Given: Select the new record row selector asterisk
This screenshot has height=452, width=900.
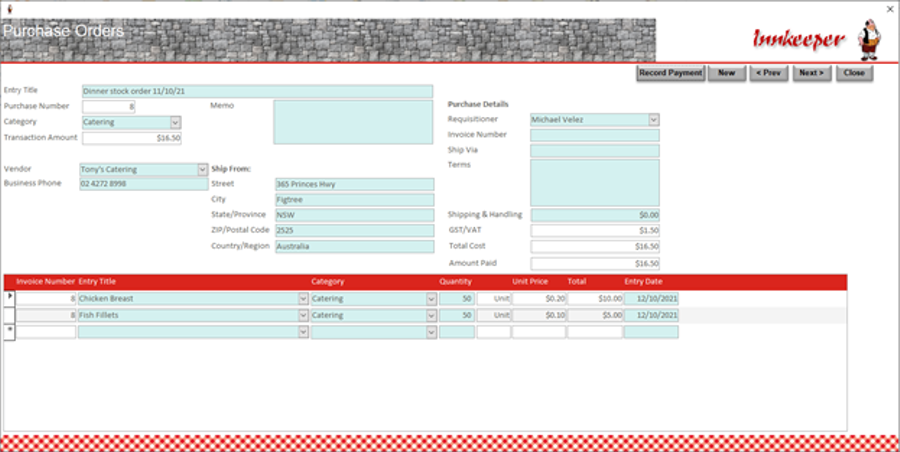Looking at the screenshot, I should [x=9, y=332].
